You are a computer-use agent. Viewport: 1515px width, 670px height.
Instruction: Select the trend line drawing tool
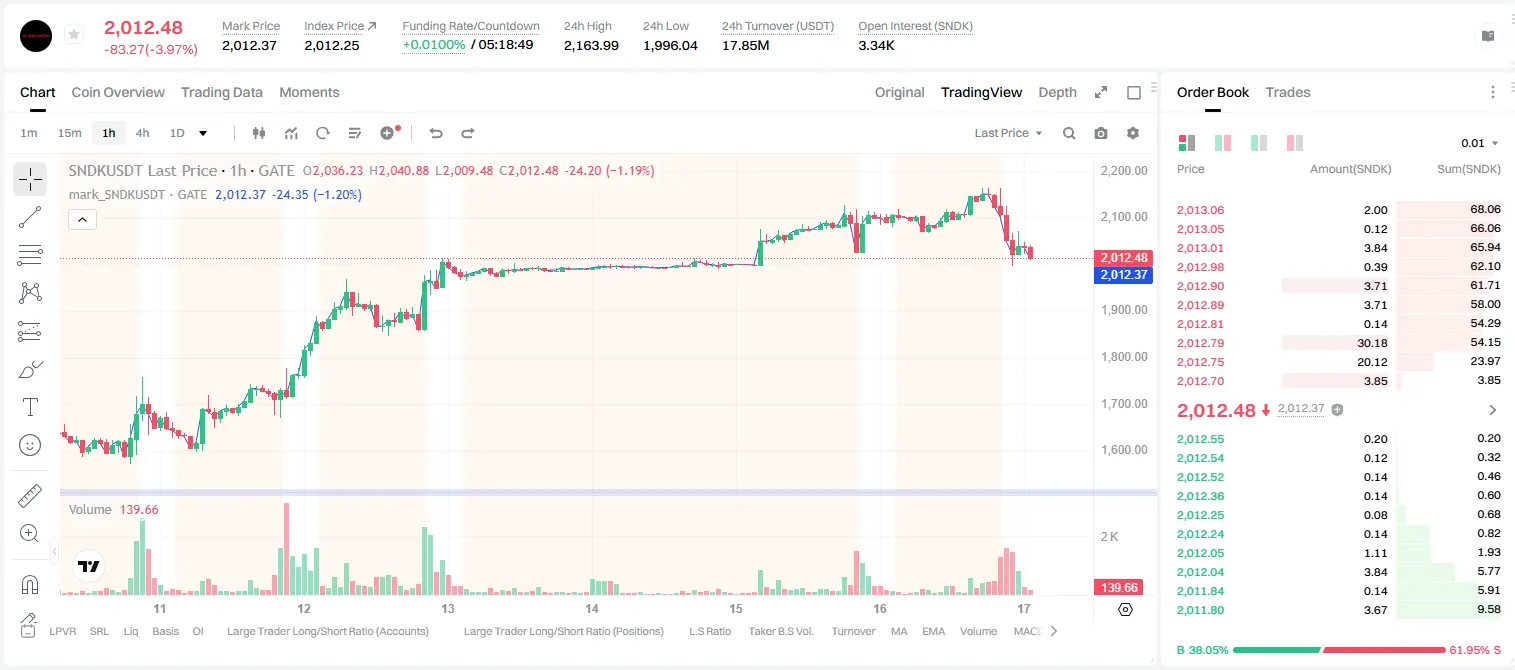pos(30,217)
